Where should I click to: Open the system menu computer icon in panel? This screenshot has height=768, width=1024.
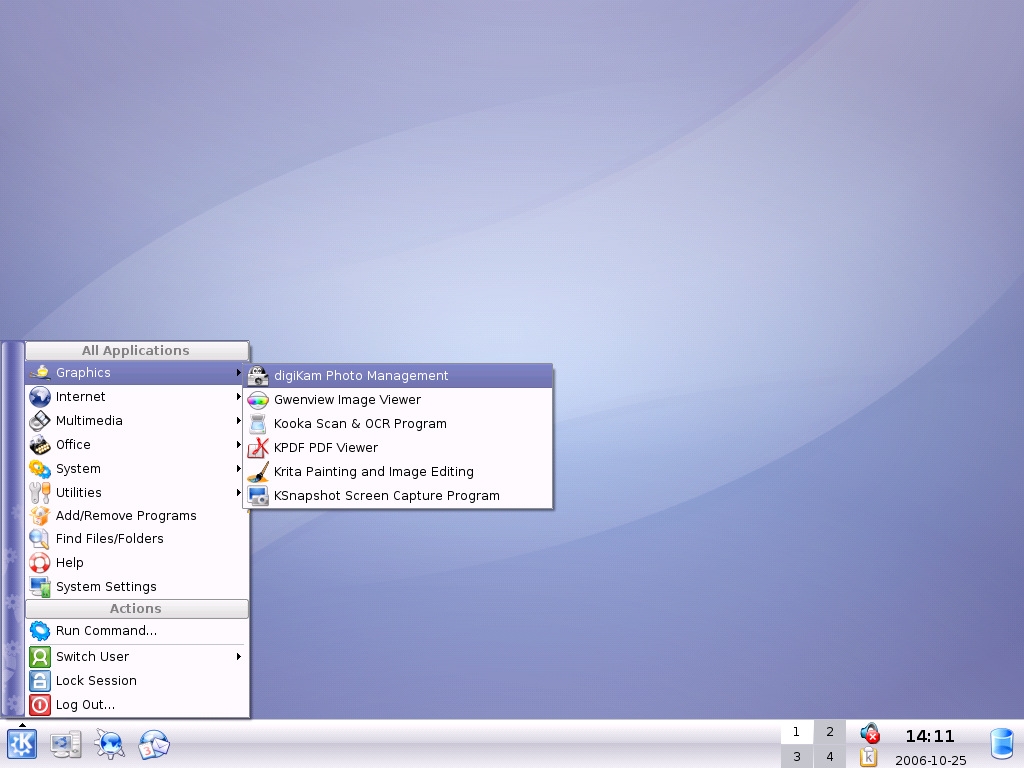click(x=66, y=744)
